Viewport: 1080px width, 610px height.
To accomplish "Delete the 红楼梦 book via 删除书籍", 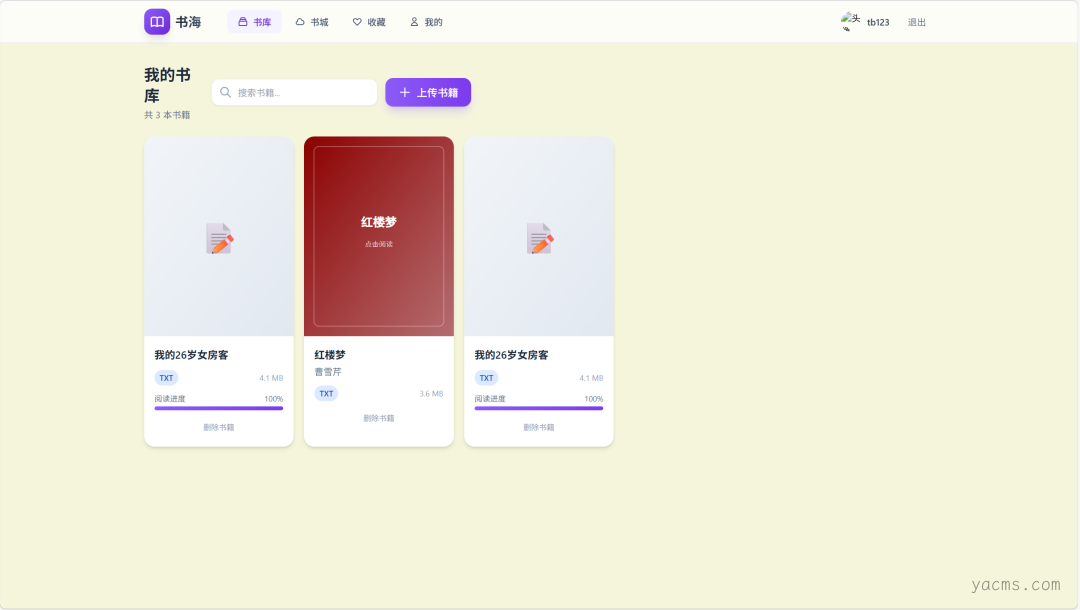I will coord(379,418).
